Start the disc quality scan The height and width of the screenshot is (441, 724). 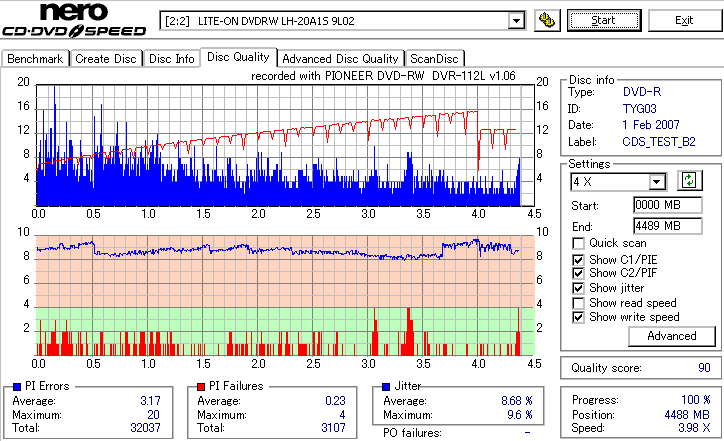[x=604, y=20]
